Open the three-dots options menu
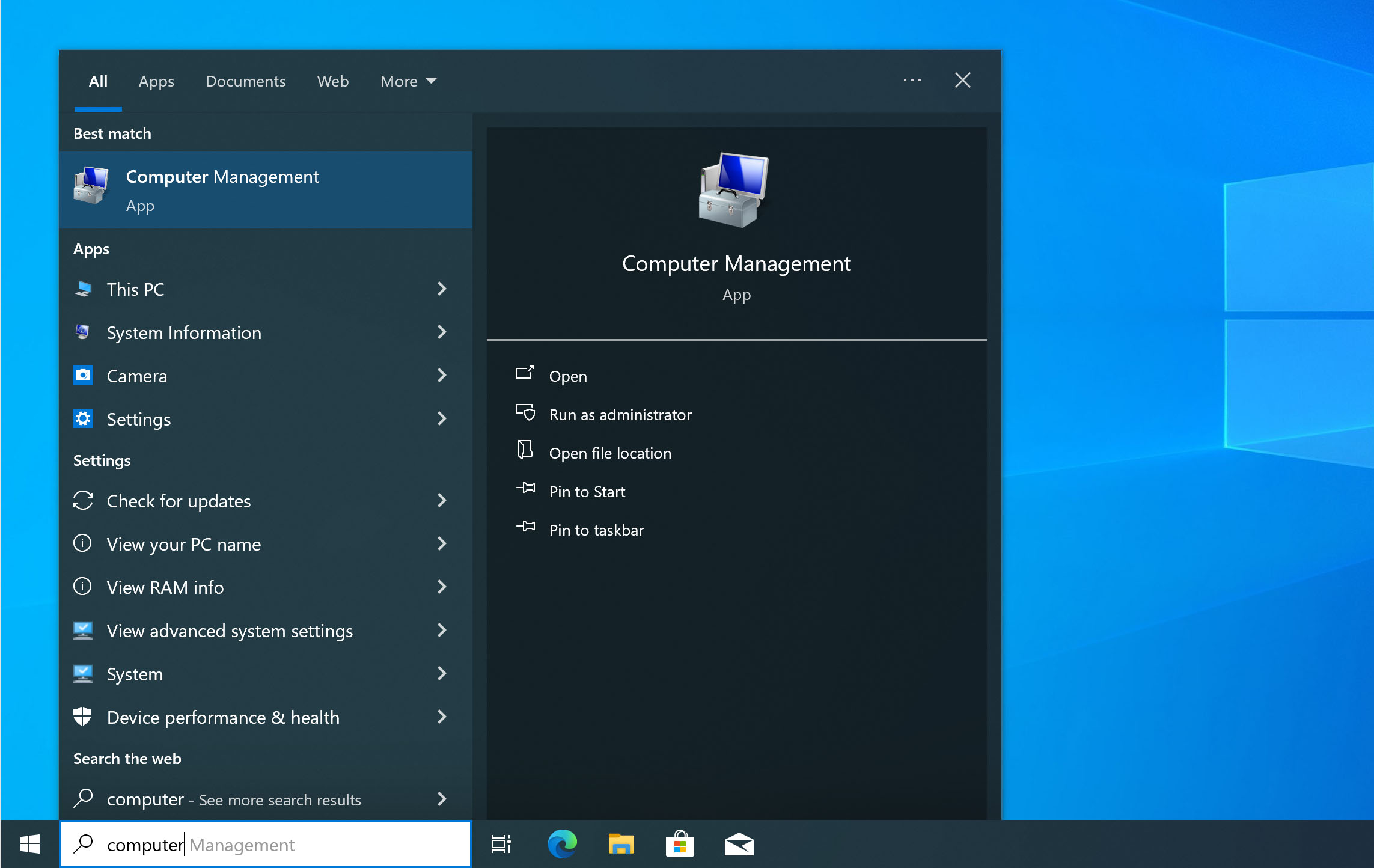 click(912, 80)
